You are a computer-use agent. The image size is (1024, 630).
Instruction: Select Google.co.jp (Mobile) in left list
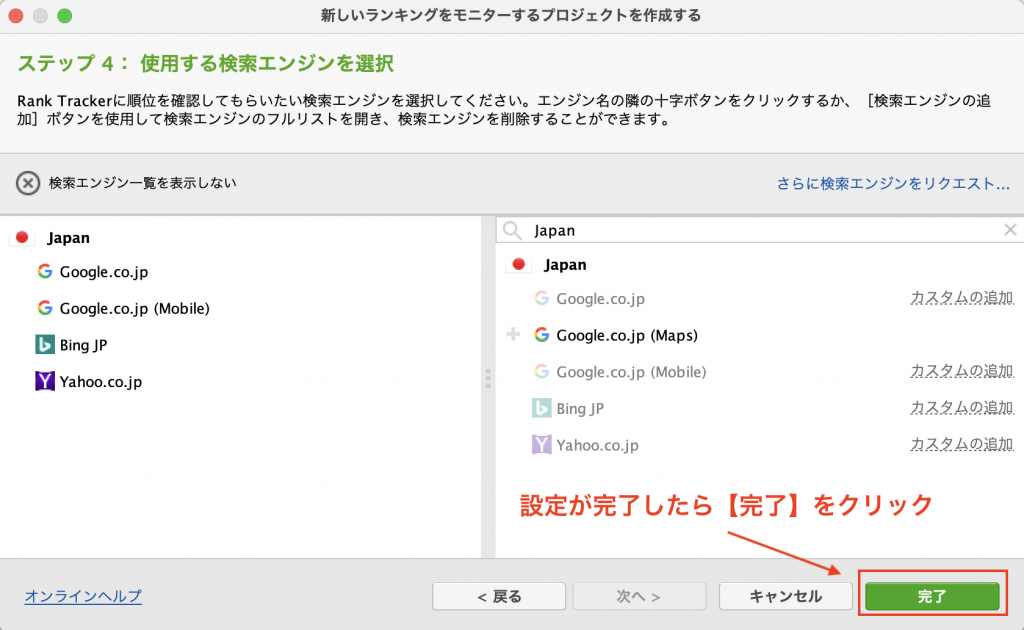pos(135,308)
